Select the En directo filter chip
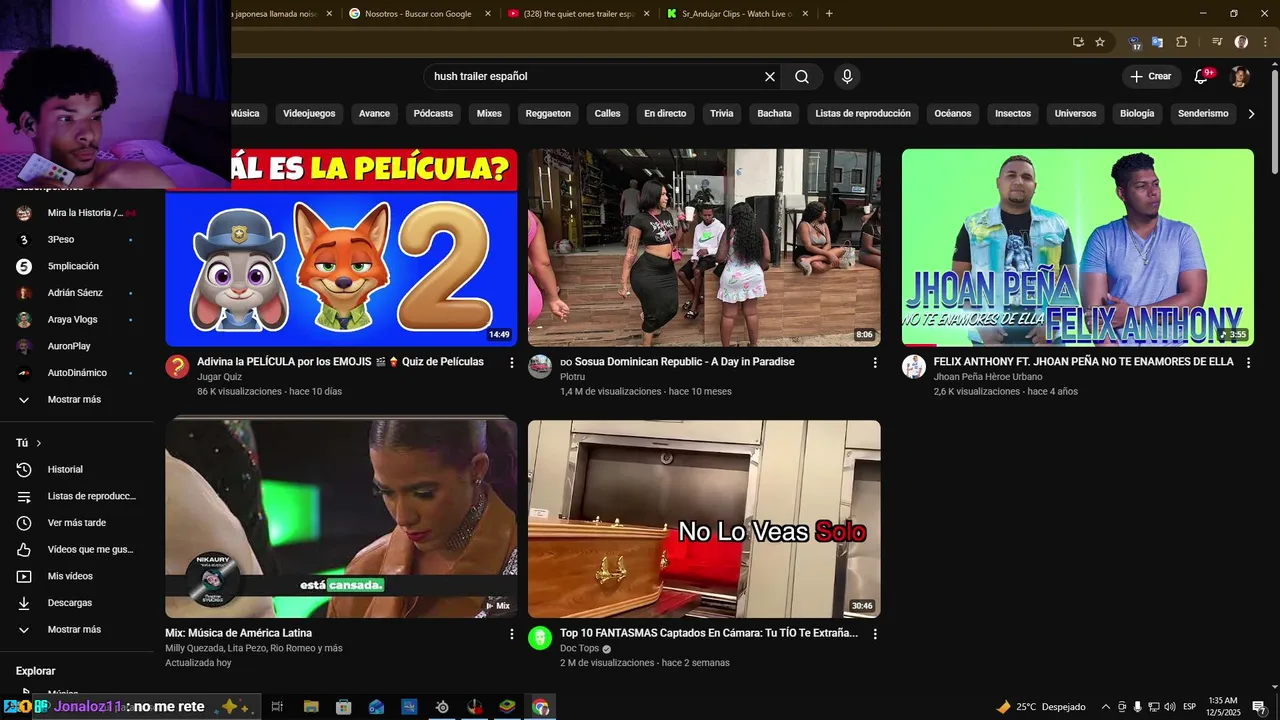This screenshot has height=720, width=1280. (x=665, y=114)
